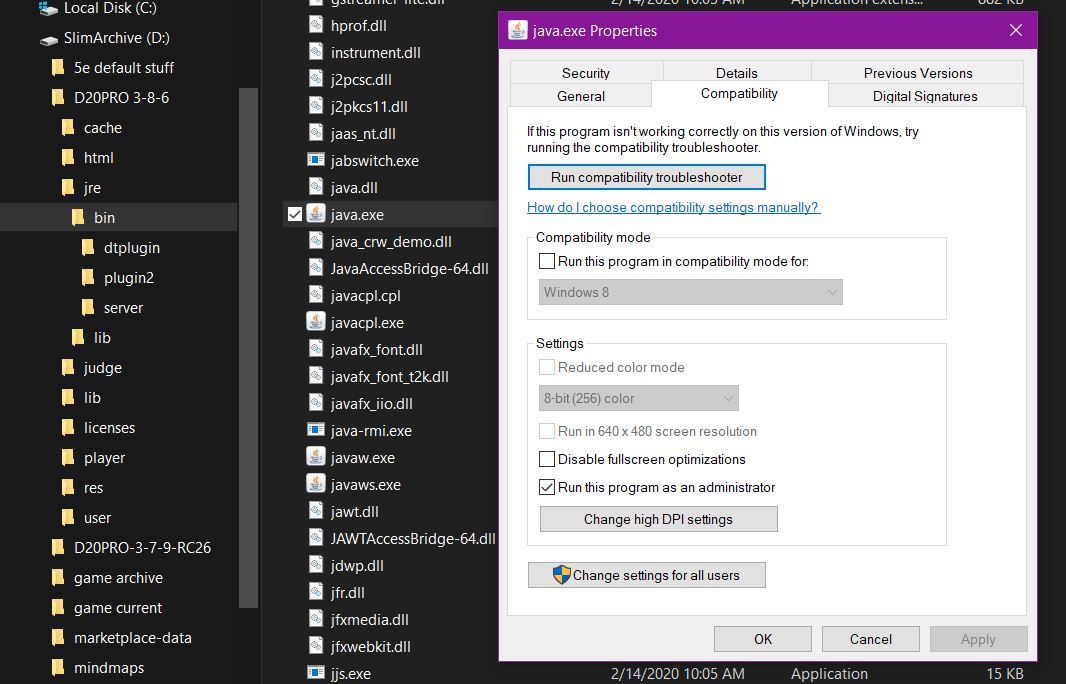
Task: Click the D20PRO 3-8-6 folder icon
Action: 58,98
